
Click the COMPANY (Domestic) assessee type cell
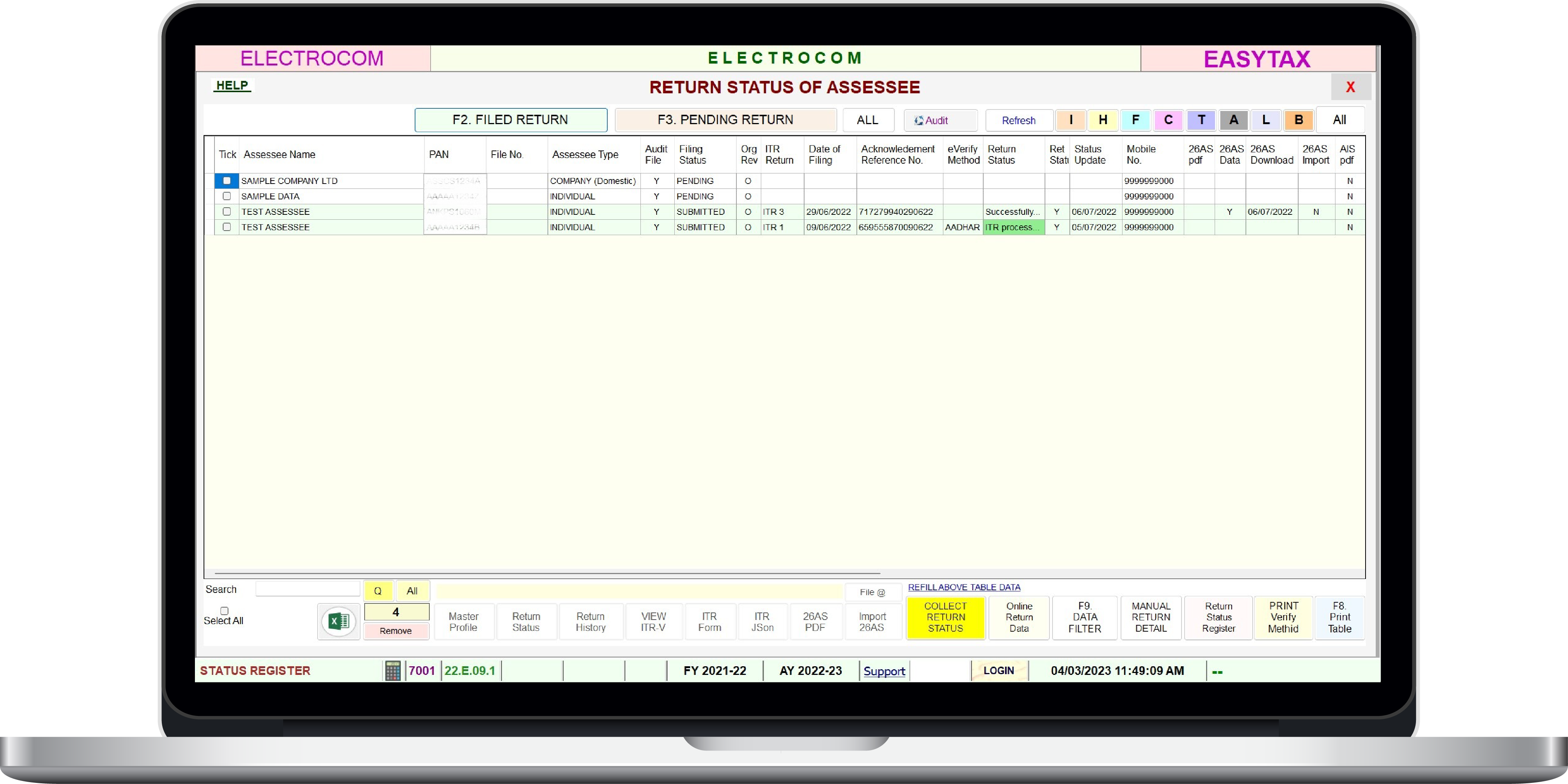593,181
